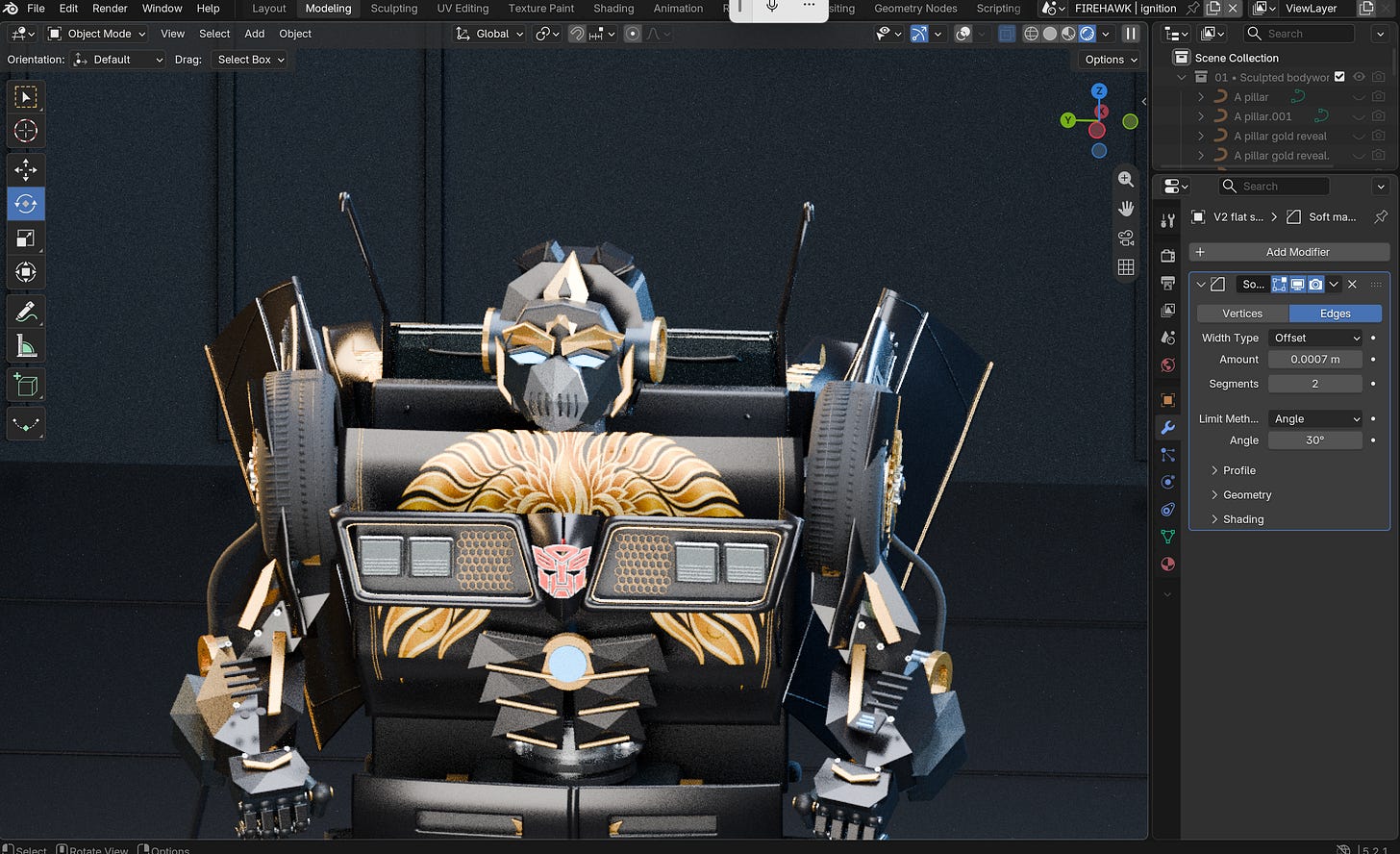Open the Render properties tab
Image resolution: width=1400 pixels, height=854 pixels.
1168,256
